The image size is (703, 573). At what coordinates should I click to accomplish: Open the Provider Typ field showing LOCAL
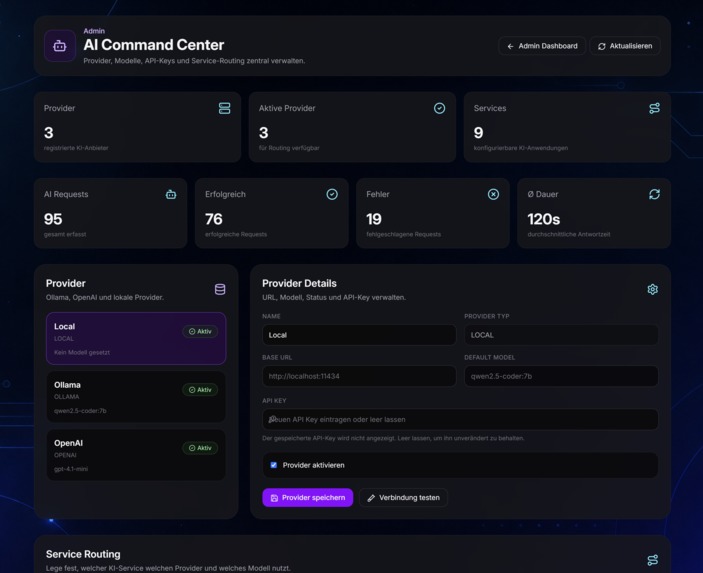pyautogui.click(x=561, y=335)
